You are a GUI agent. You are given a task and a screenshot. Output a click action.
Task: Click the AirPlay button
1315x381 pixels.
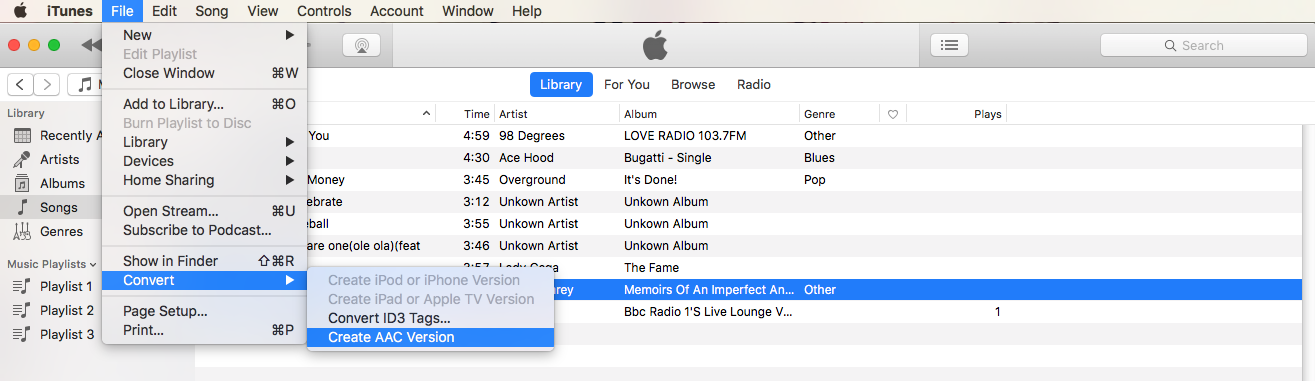point(361,45)
